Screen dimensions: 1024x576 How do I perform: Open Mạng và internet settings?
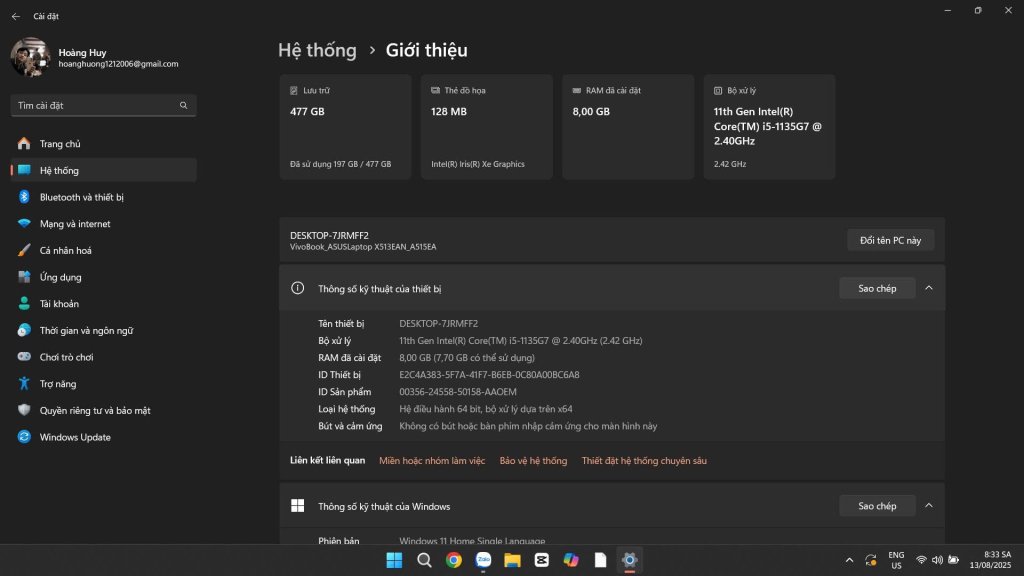coord(103,224)
